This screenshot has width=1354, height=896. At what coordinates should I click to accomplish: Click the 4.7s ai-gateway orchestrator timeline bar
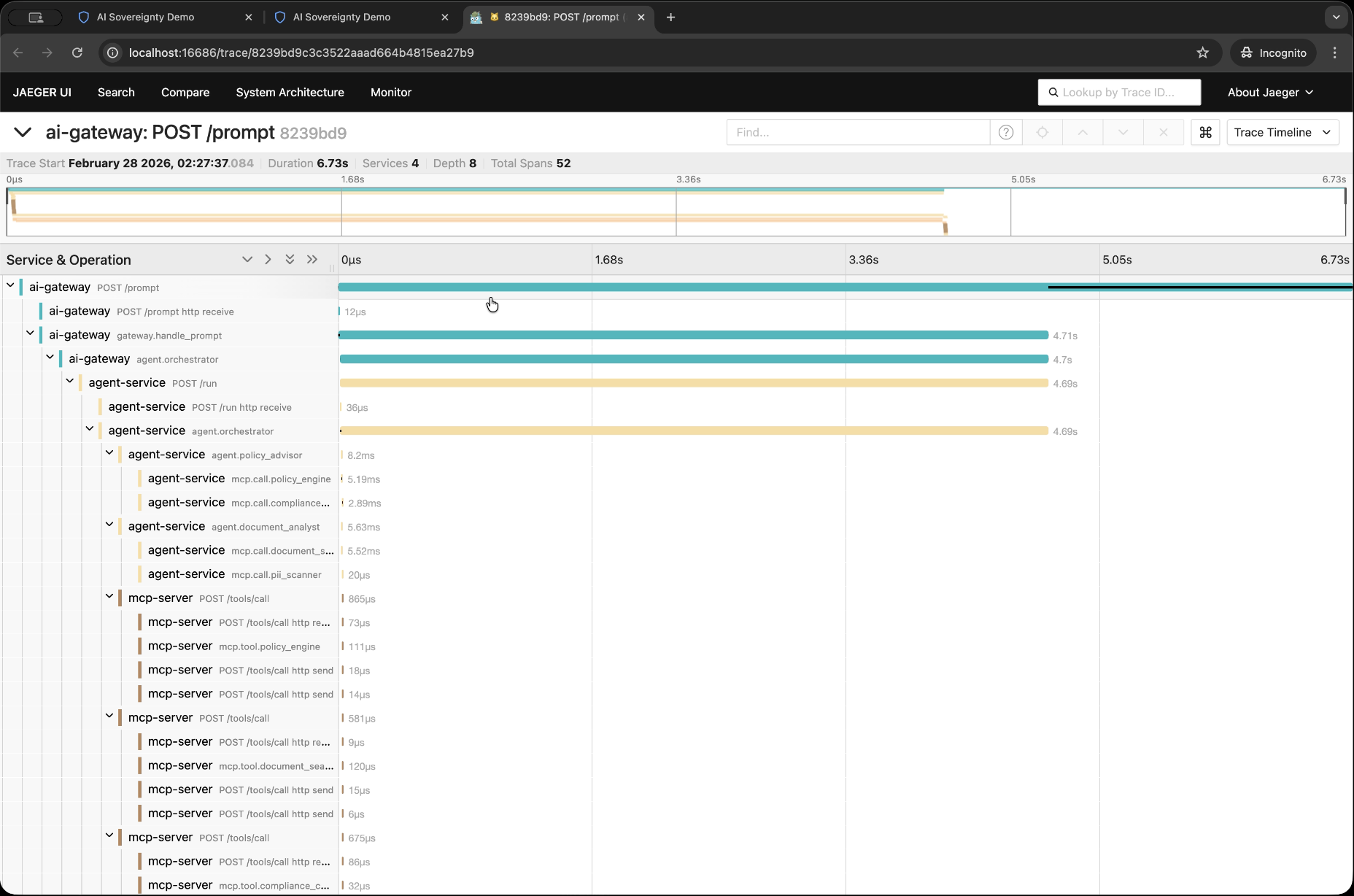coord(694,359)
